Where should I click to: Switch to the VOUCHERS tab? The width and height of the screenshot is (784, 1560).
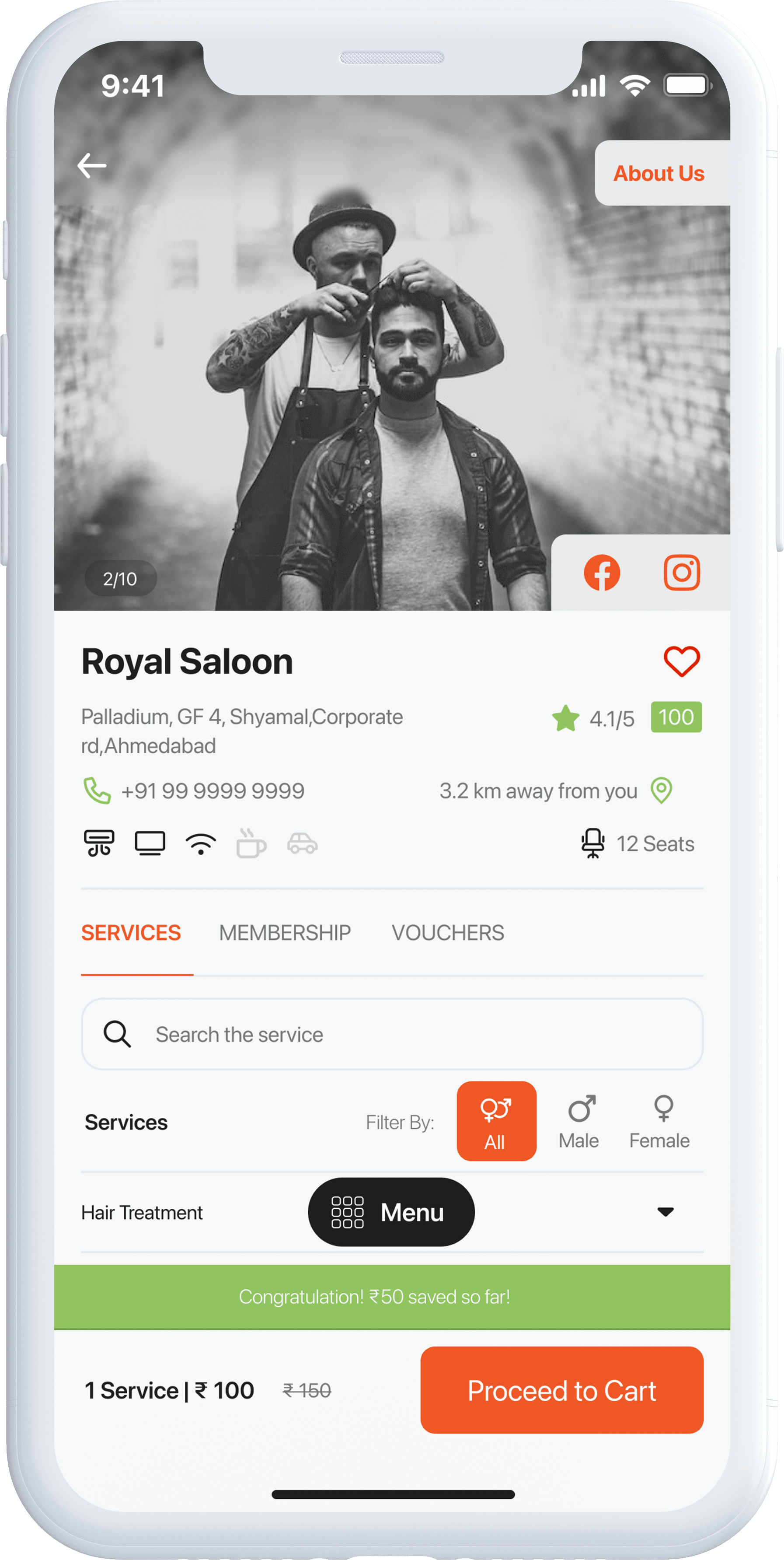[x=448, y=933]
